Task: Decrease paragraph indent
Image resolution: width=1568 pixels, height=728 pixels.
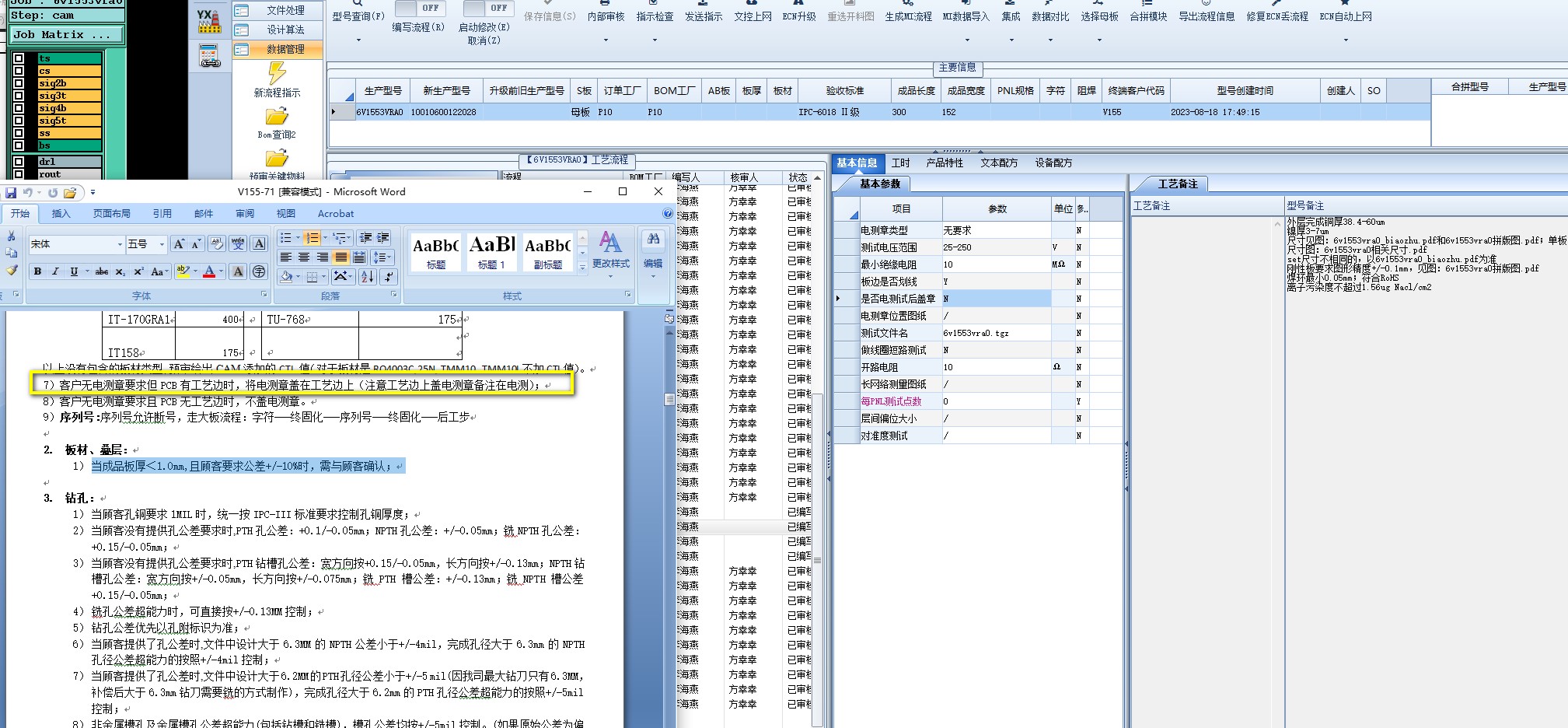Action: coord(365,238)
